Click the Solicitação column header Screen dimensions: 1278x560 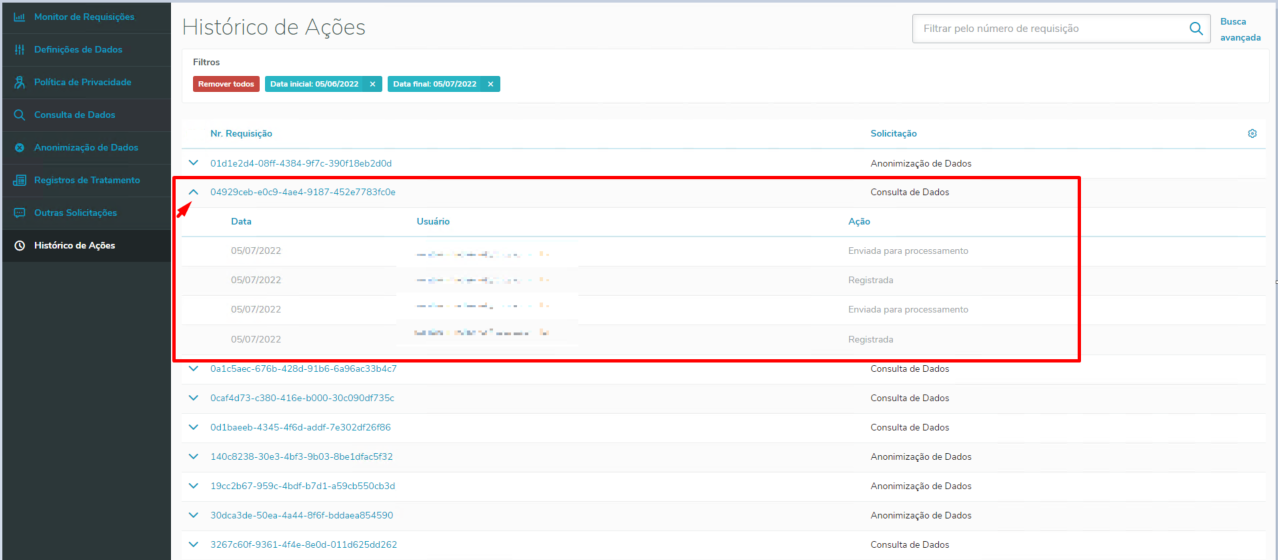point(894,134)
